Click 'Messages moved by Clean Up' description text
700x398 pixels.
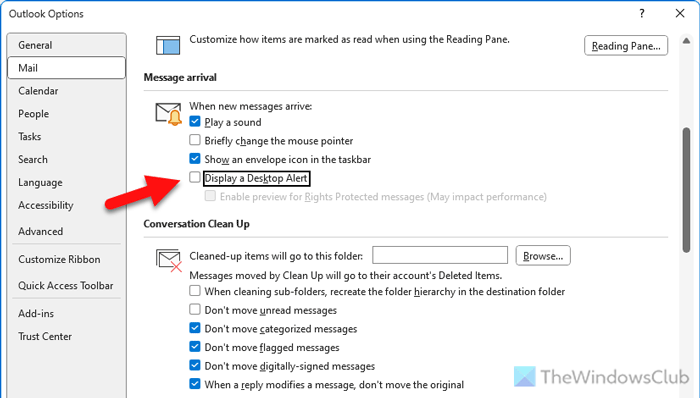(346, 276)
